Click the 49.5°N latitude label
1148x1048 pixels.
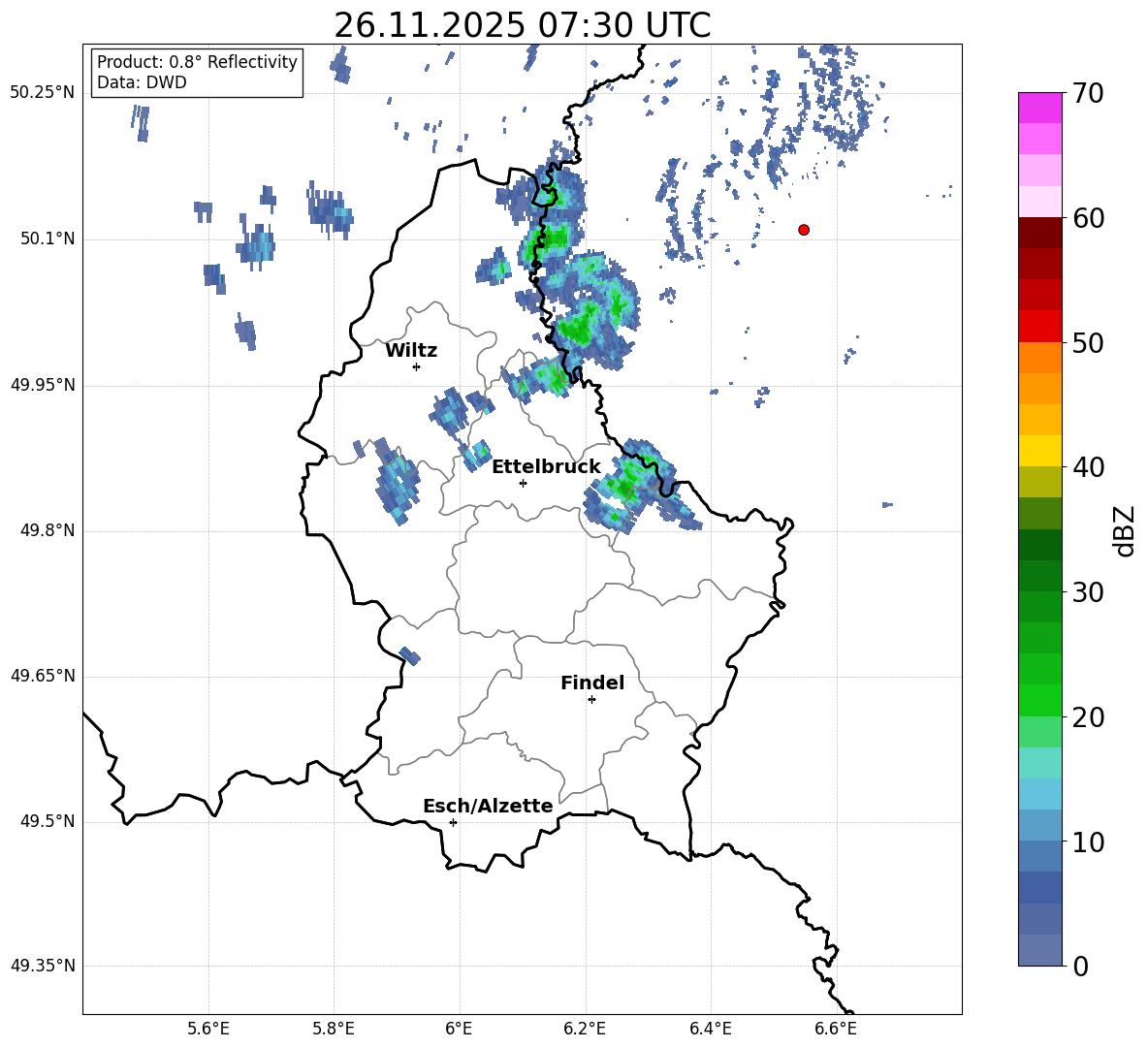(x=48, y=821)
